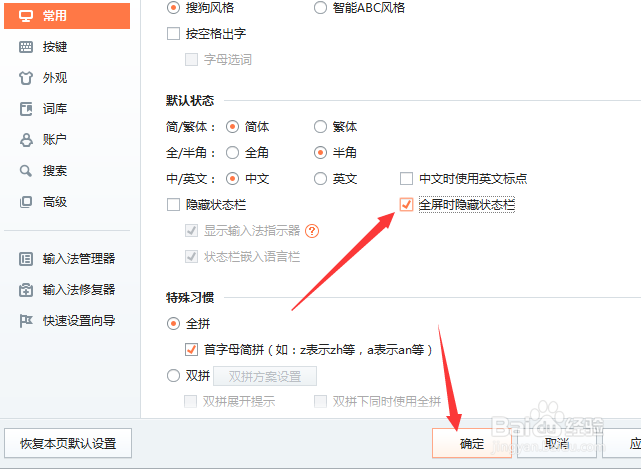Choose 简体 as default script
This screenshot has width=641, height=469.
(x=232, y=127)
